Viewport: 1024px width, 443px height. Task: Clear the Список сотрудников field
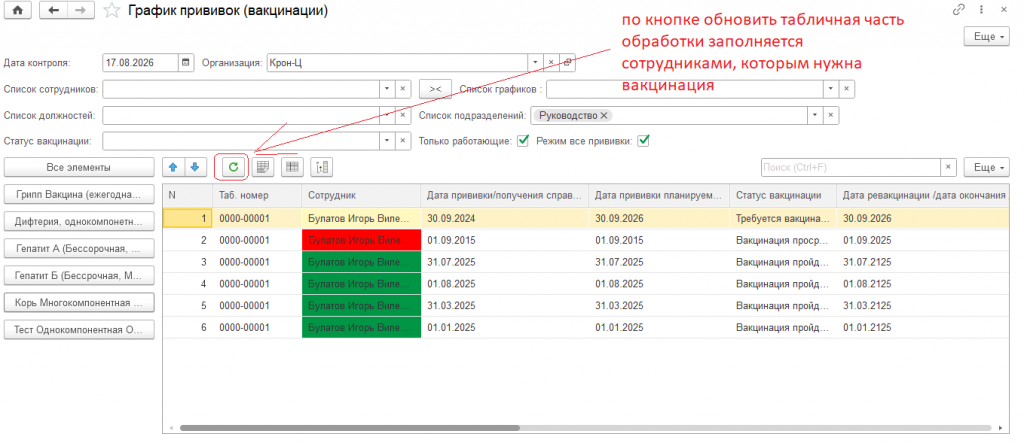(402, 89)
